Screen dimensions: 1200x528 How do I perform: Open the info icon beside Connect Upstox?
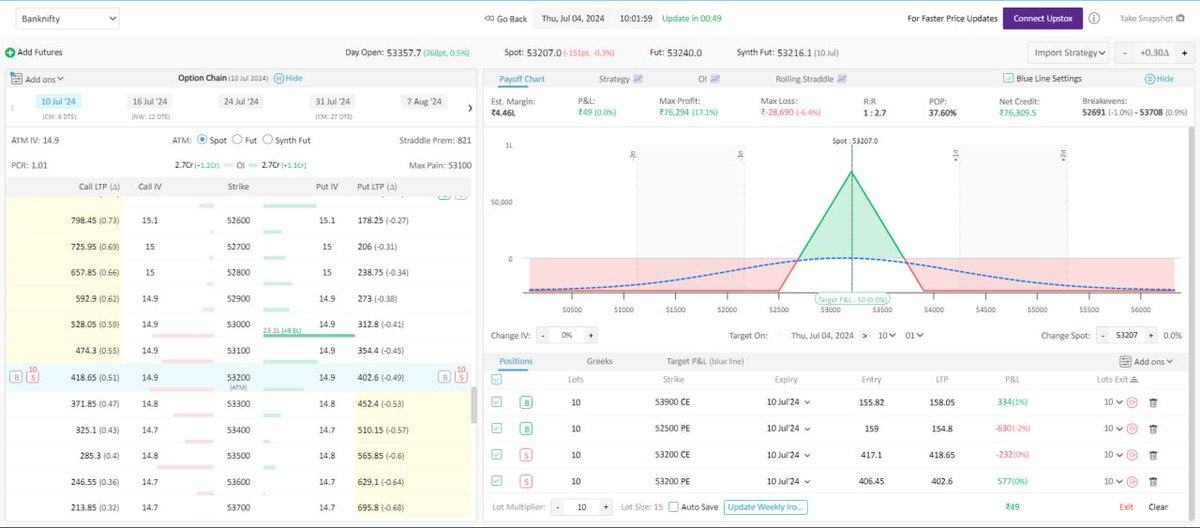(1094, 18)
